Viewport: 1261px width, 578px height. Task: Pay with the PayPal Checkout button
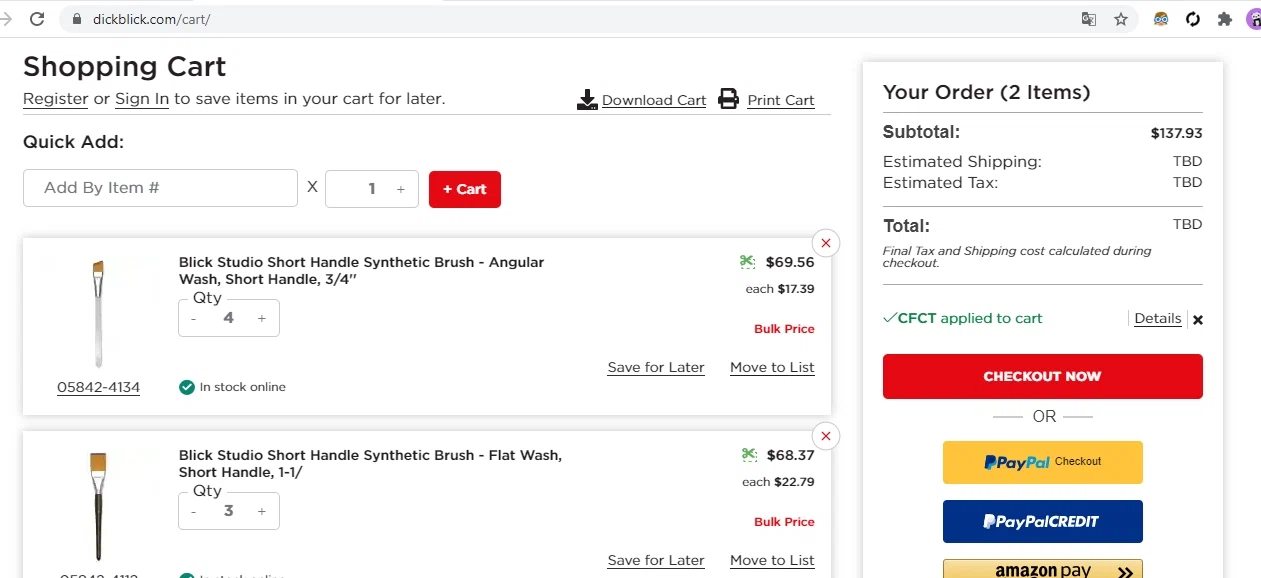[x=1042, y=462]
